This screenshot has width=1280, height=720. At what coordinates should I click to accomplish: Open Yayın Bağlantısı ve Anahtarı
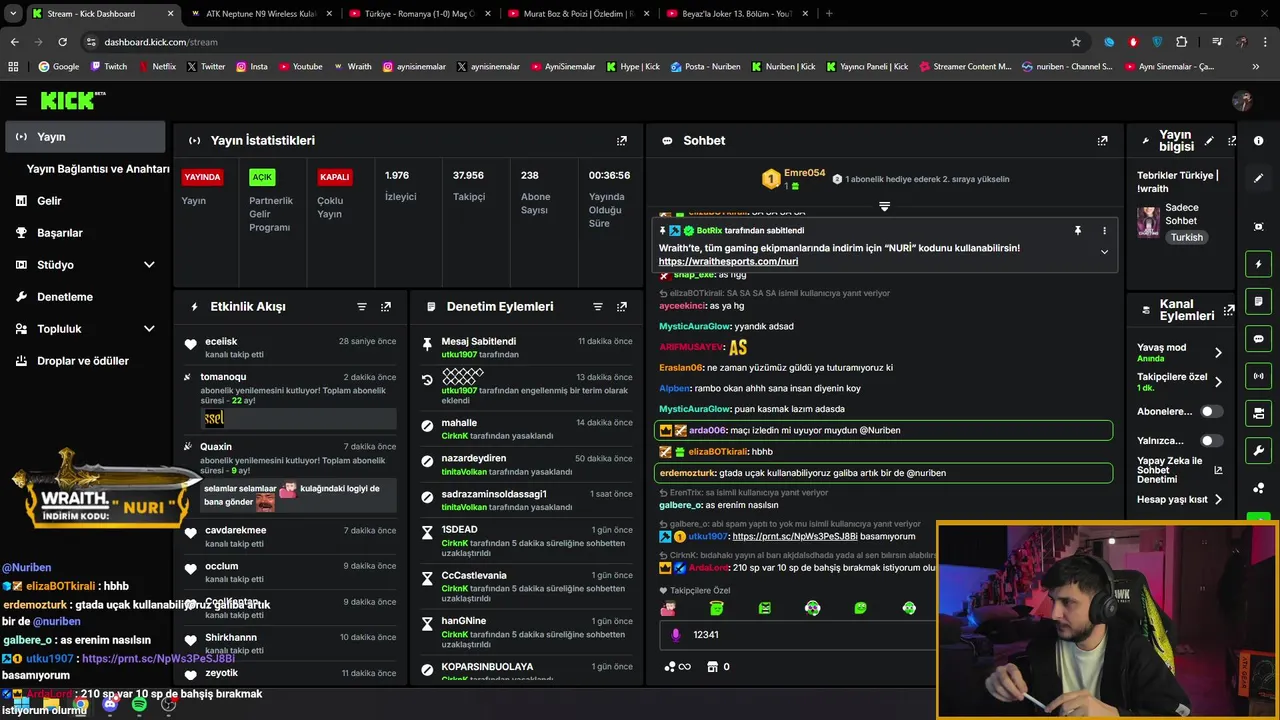[98, 169]
